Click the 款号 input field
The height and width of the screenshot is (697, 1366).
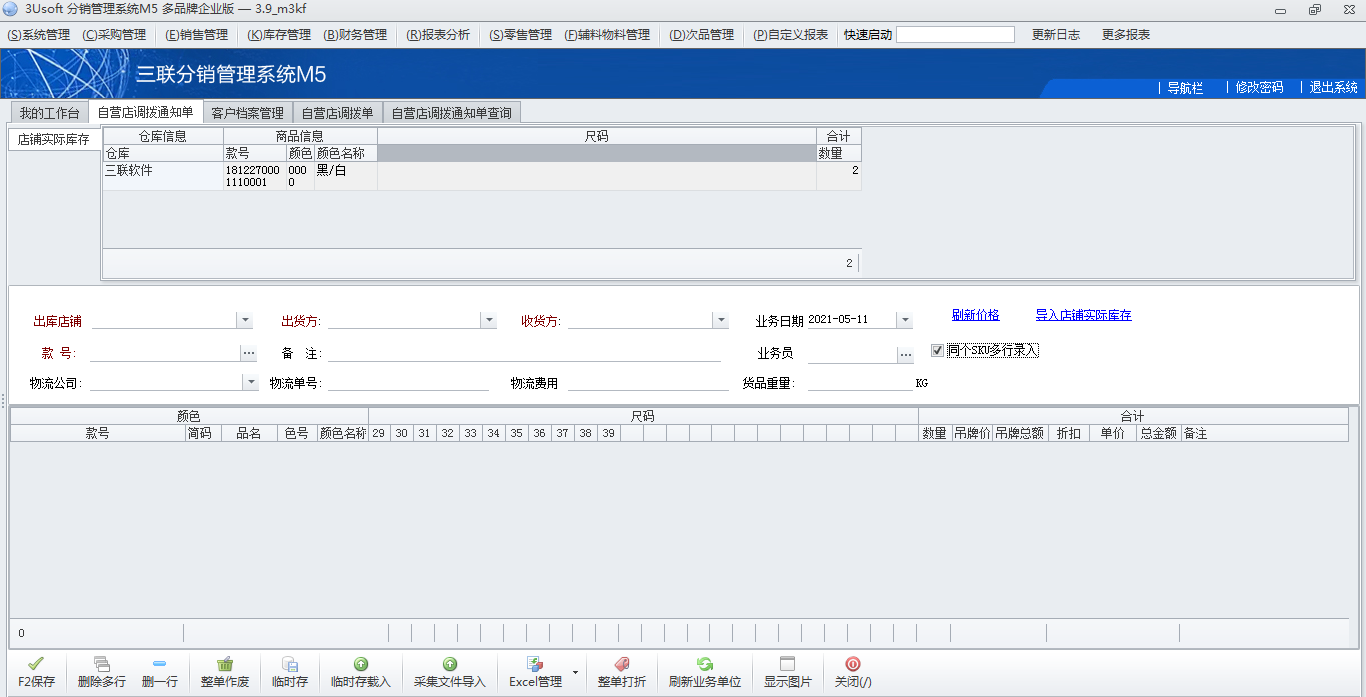[x=165, y=353]
